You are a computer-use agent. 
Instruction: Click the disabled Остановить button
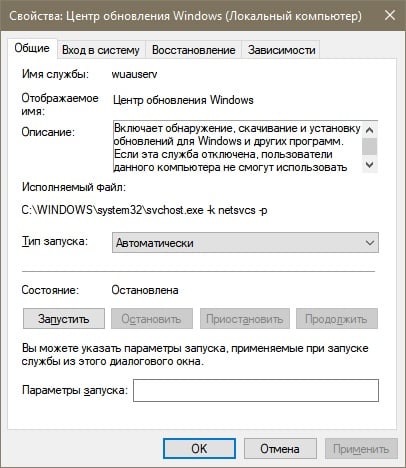(152, 319)
